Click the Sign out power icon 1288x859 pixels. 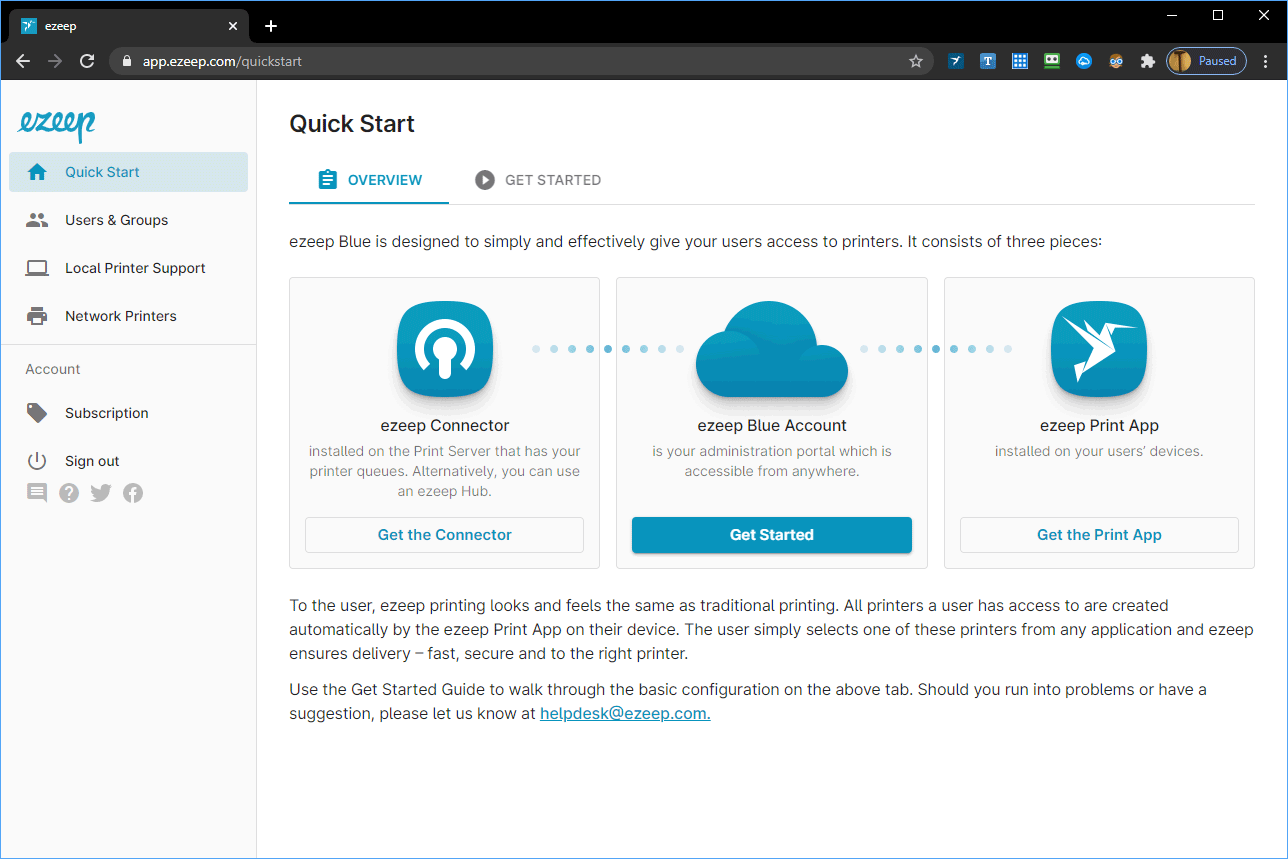[x=37, y=461]
